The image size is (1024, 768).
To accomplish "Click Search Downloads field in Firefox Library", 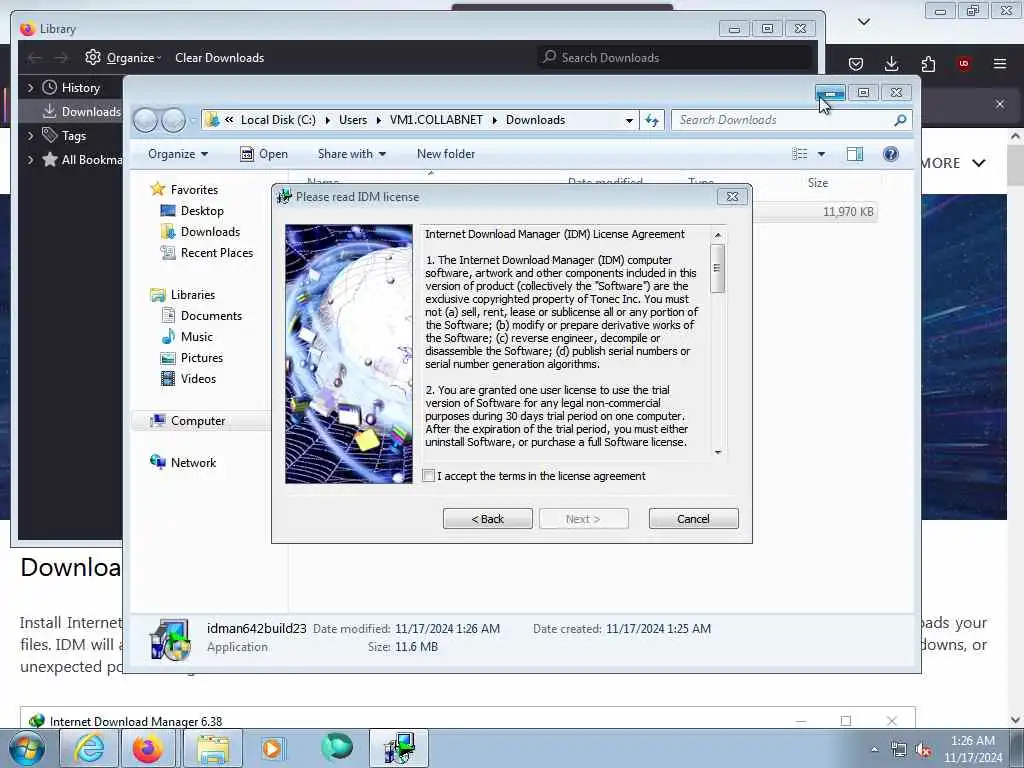I will pos(674,58).
